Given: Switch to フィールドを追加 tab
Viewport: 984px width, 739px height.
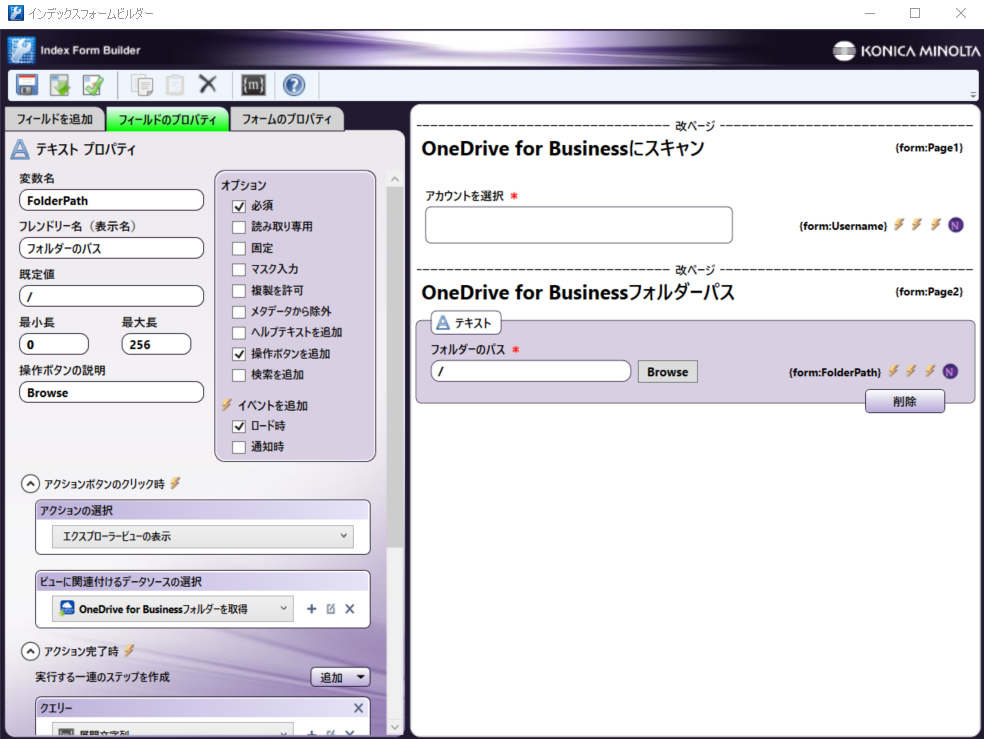Looking at the screenshot, I should click(x=55, y=119).
